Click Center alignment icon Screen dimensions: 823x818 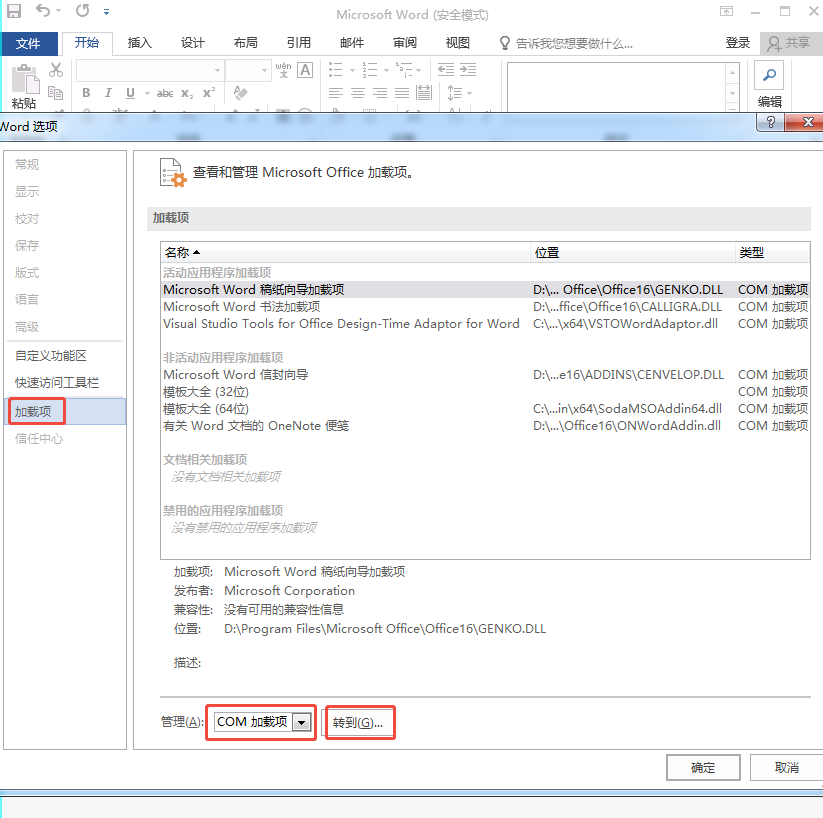pos(357,93)
